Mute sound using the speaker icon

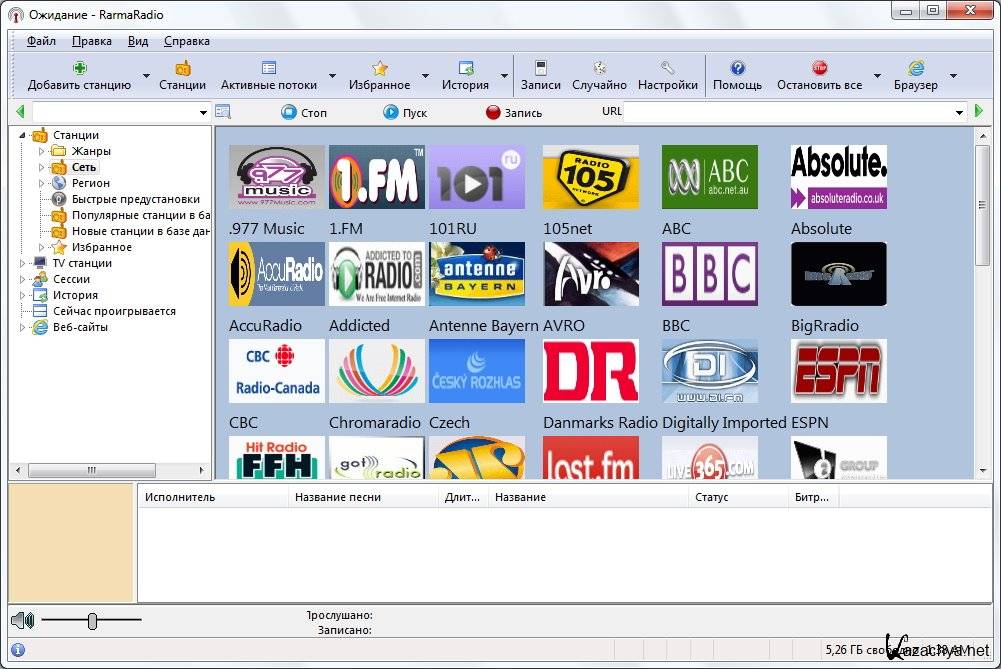(21, 621)
